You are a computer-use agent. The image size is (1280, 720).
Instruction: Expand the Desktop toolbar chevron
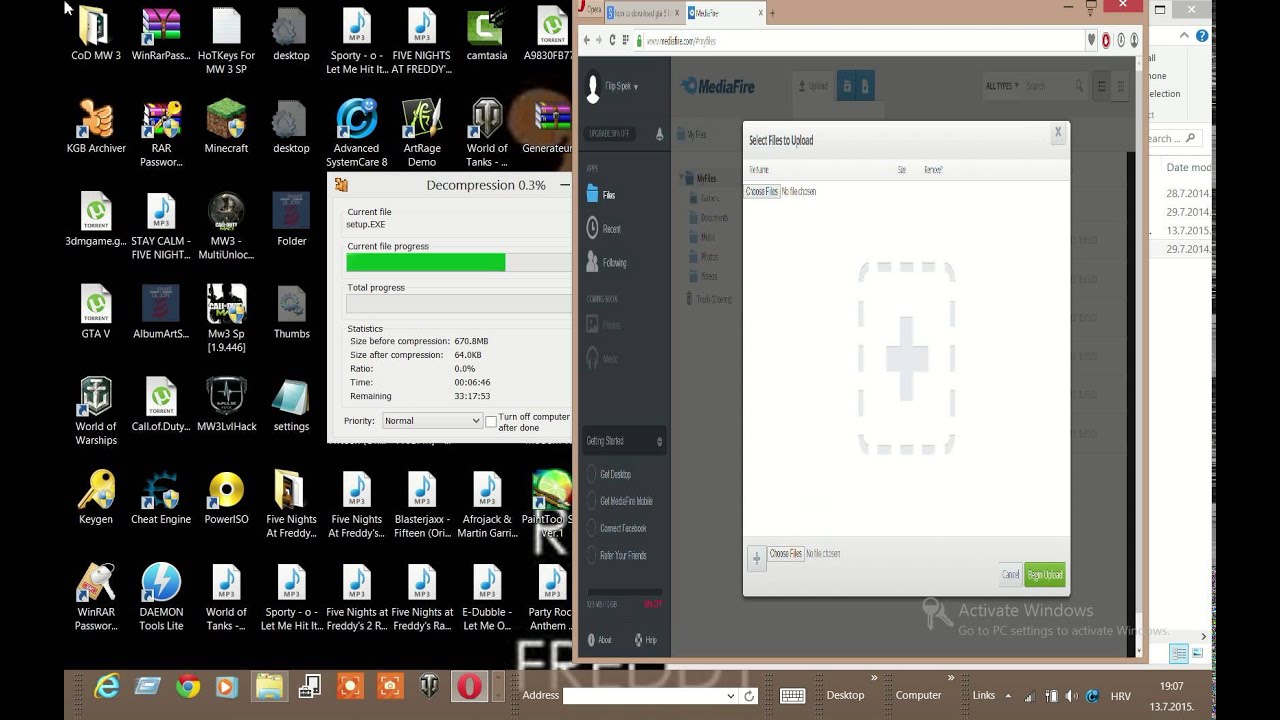[874, 679]
